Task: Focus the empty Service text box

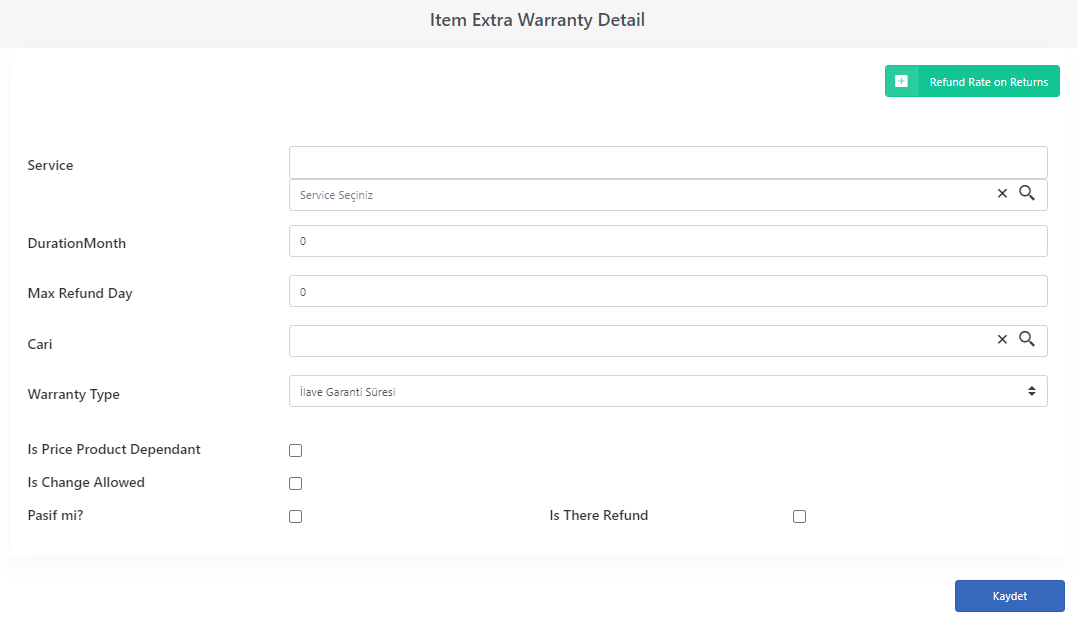Action: 668,162
